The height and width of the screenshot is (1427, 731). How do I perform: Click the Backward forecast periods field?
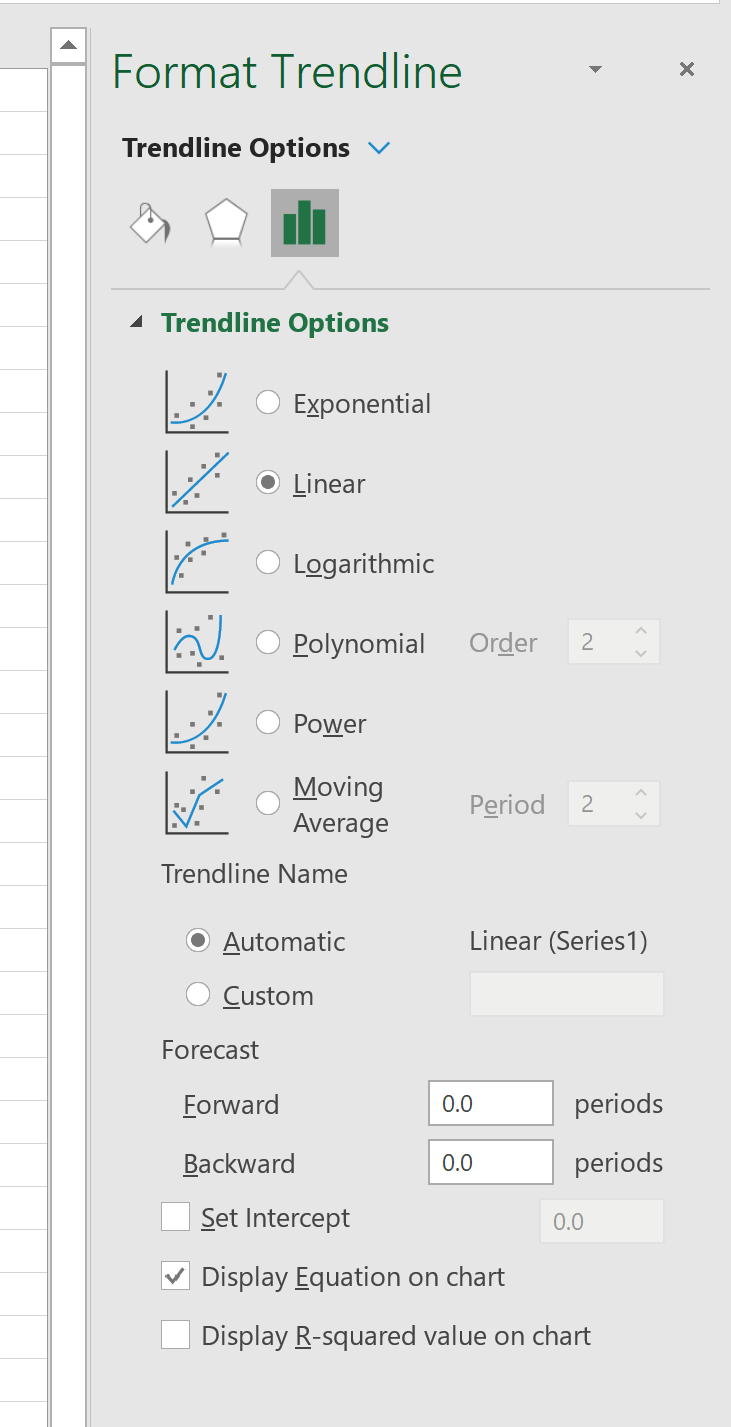coord(491,1162)
